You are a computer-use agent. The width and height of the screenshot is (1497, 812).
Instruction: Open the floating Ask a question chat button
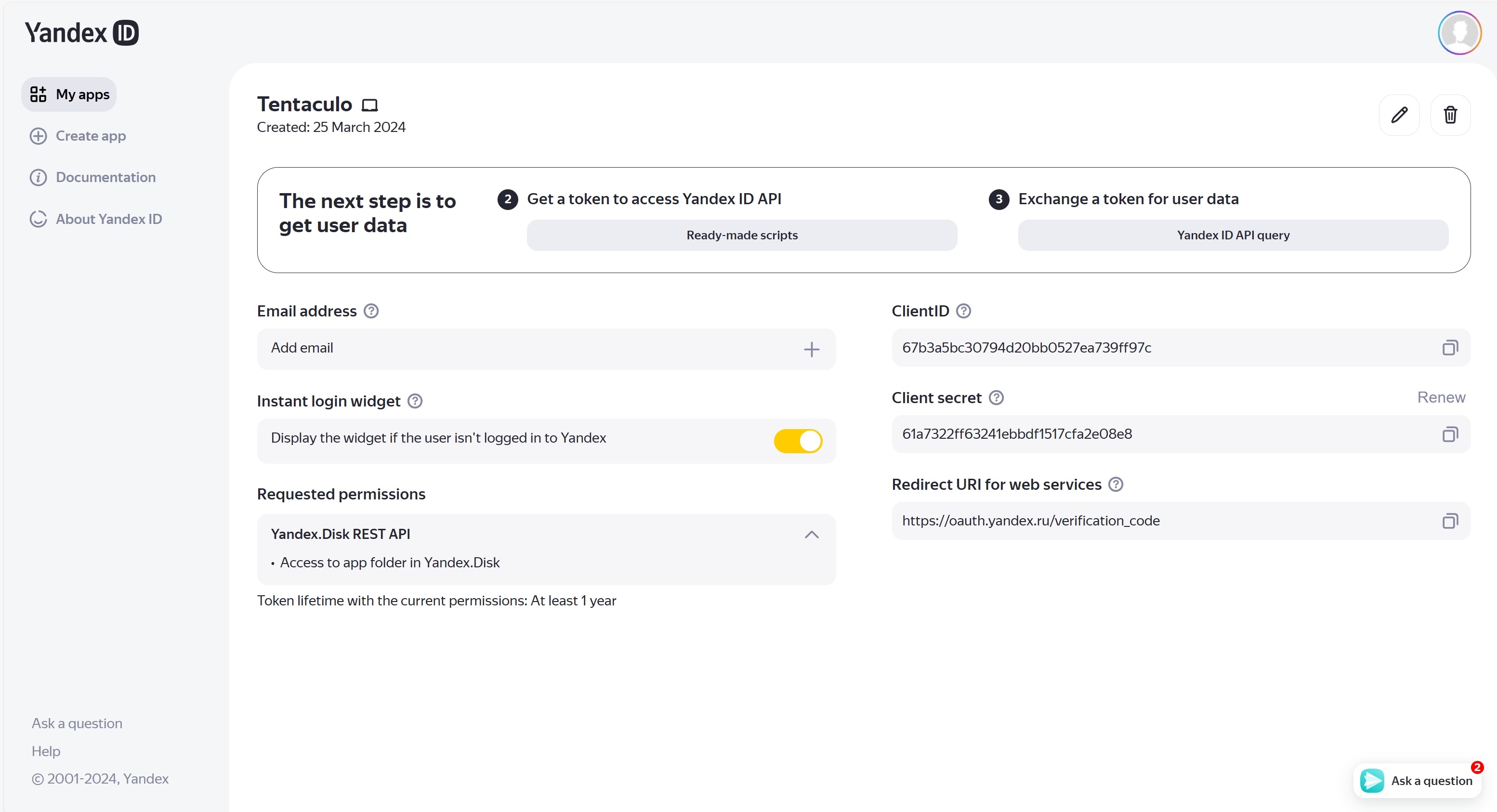pos(1418,781)
